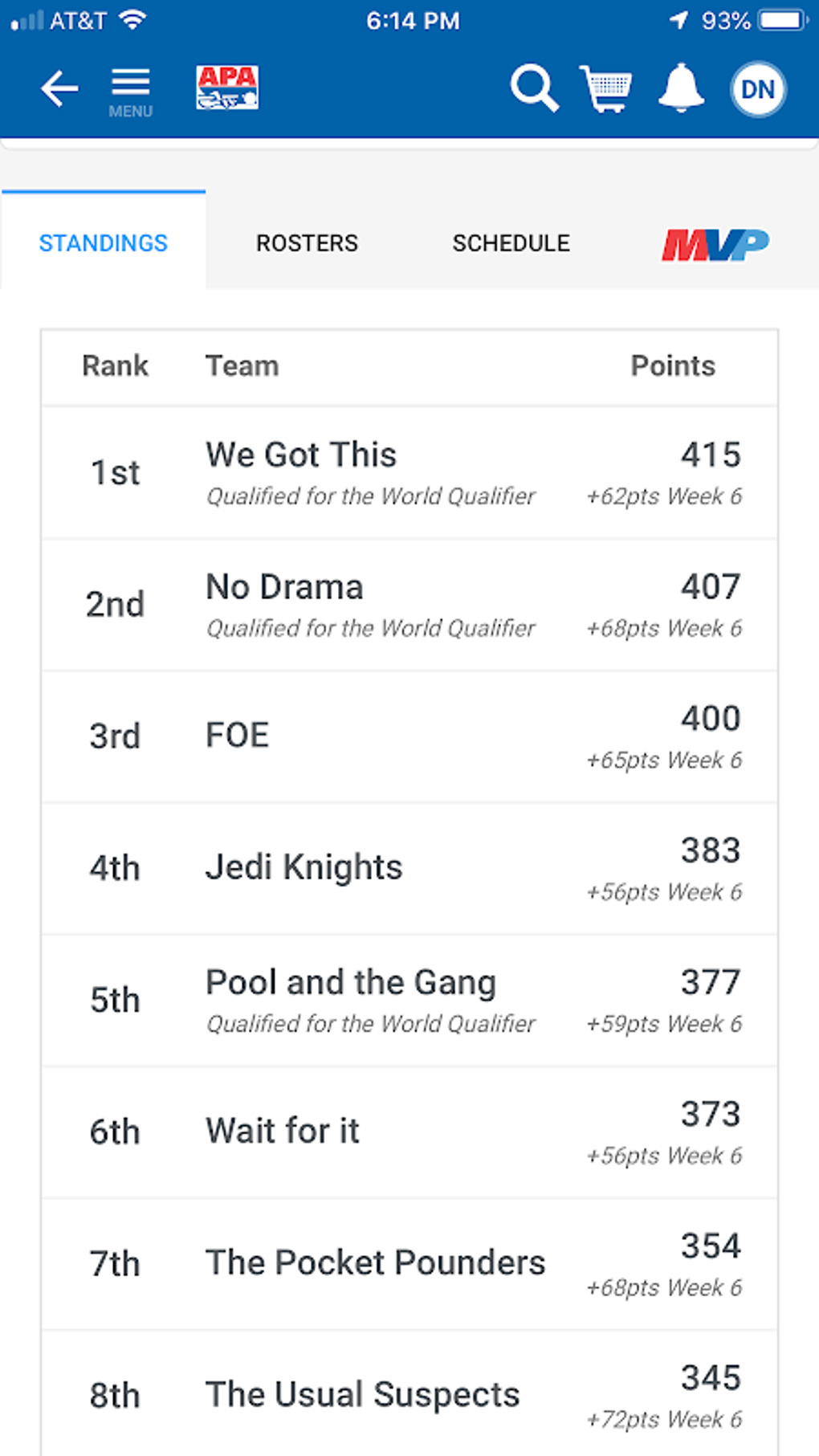Select the We Got This team

(301, 455)
